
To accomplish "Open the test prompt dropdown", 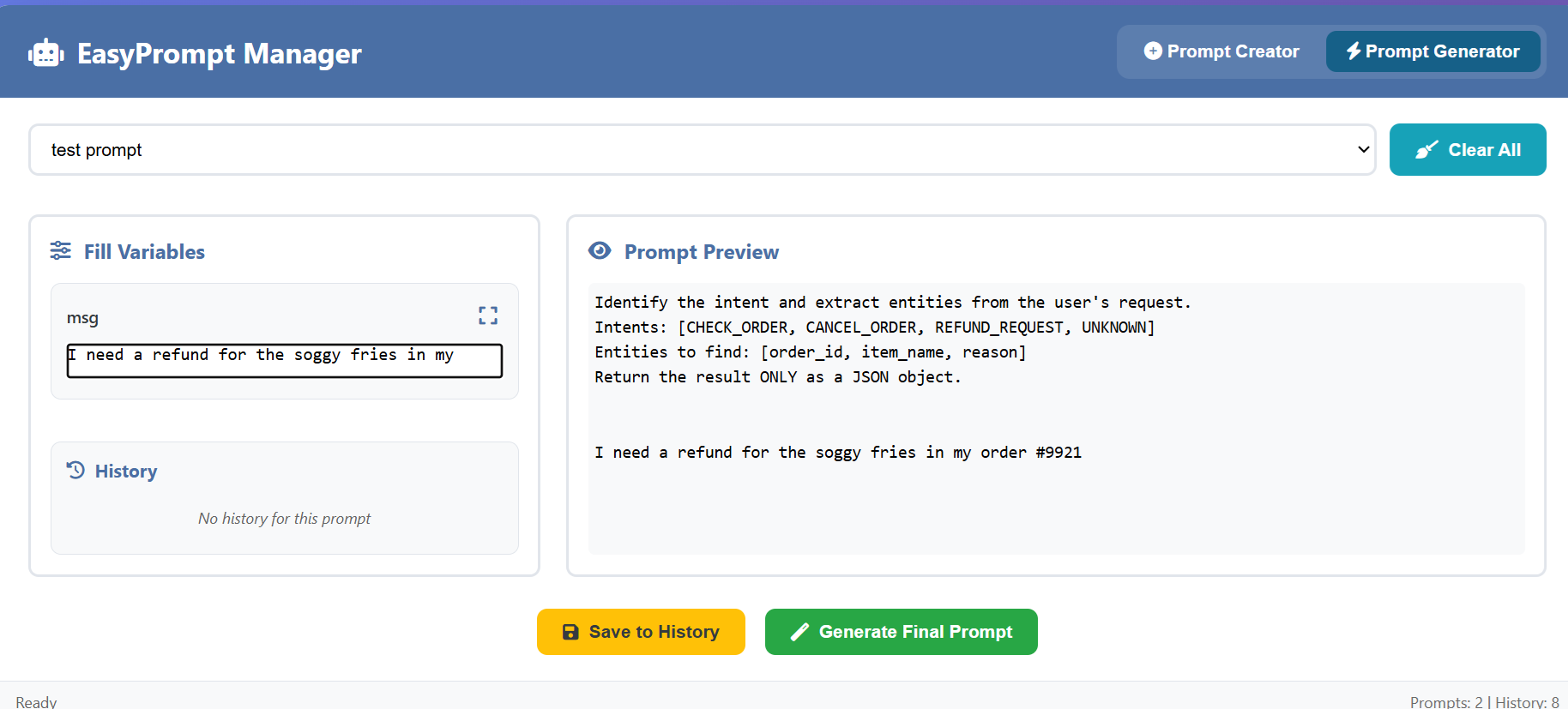I will 702,150.
